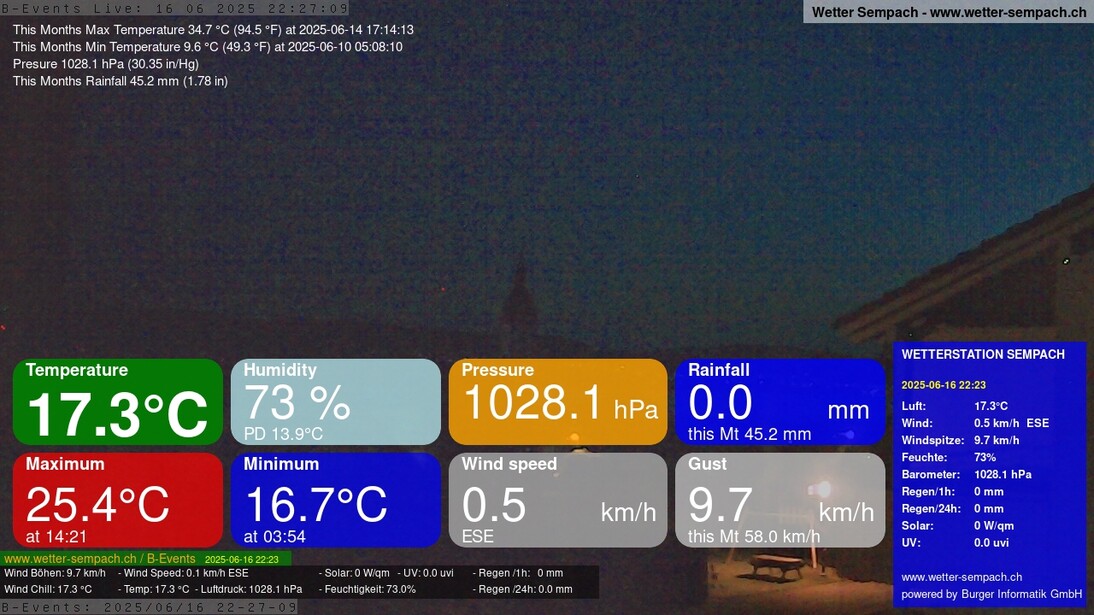Click 'Regen /24h: 0.0 mm' in the bottom strip

pyautogui.click(x=523, y=589)
